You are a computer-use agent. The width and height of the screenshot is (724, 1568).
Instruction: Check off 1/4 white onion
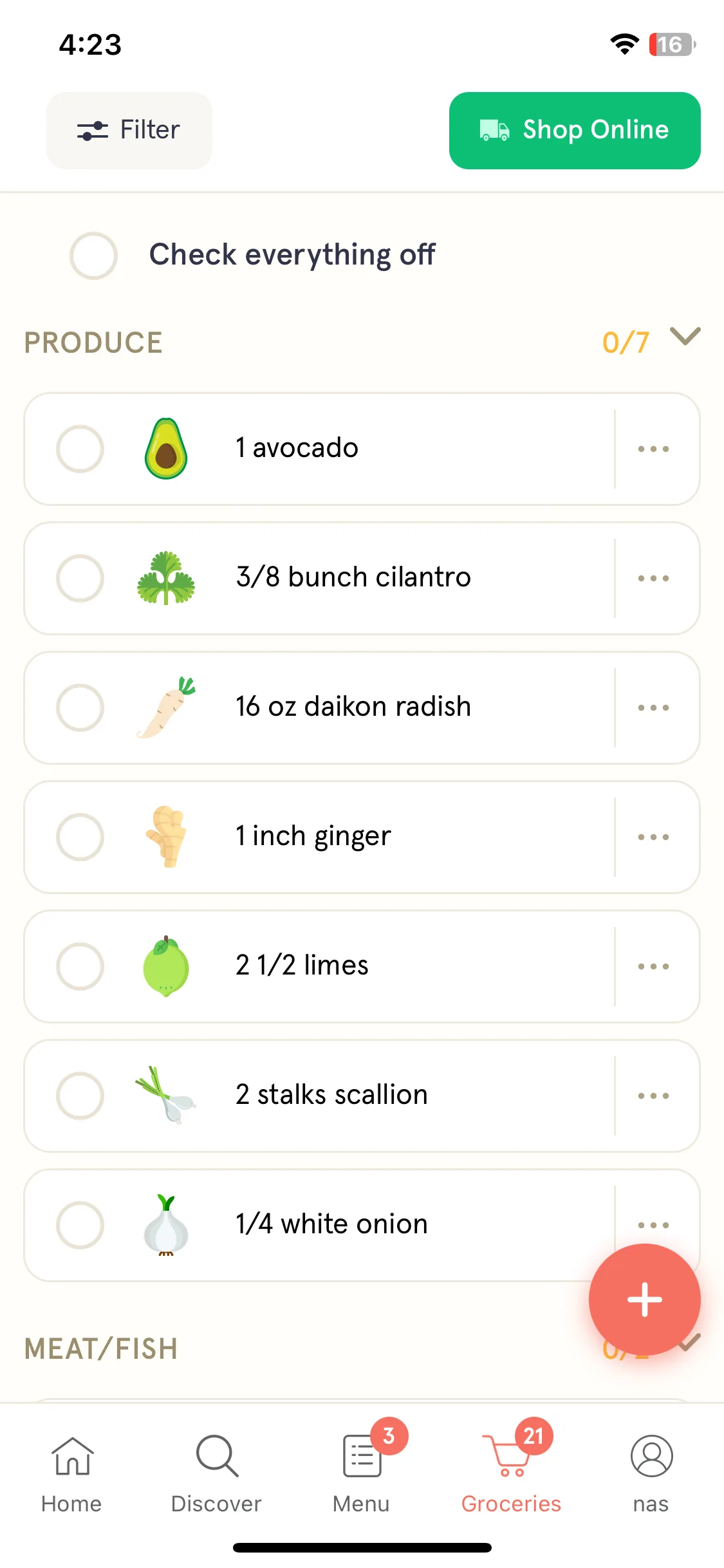click(x=80, y=1225)
